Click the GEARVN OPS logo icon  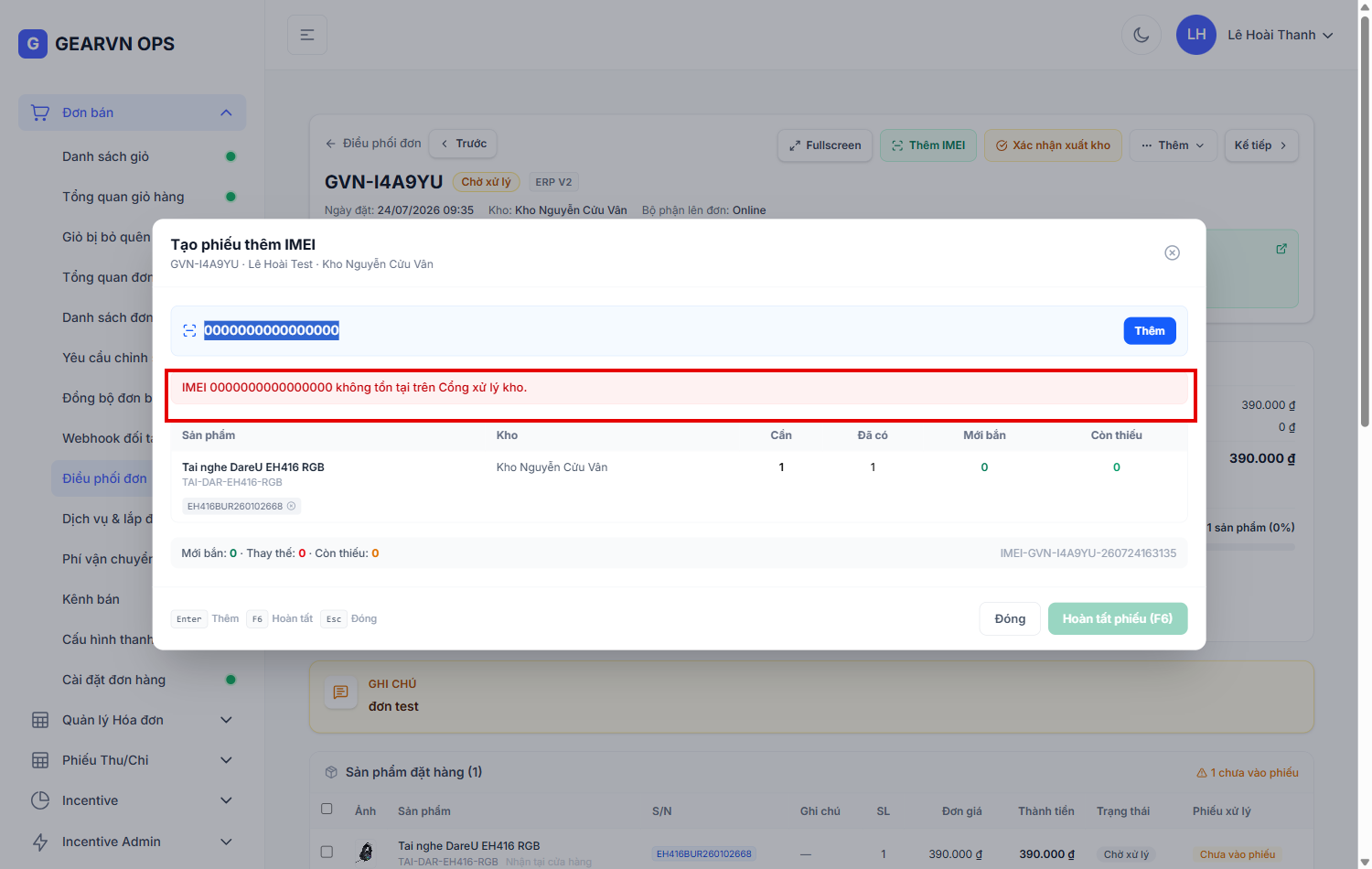(33, 43)
